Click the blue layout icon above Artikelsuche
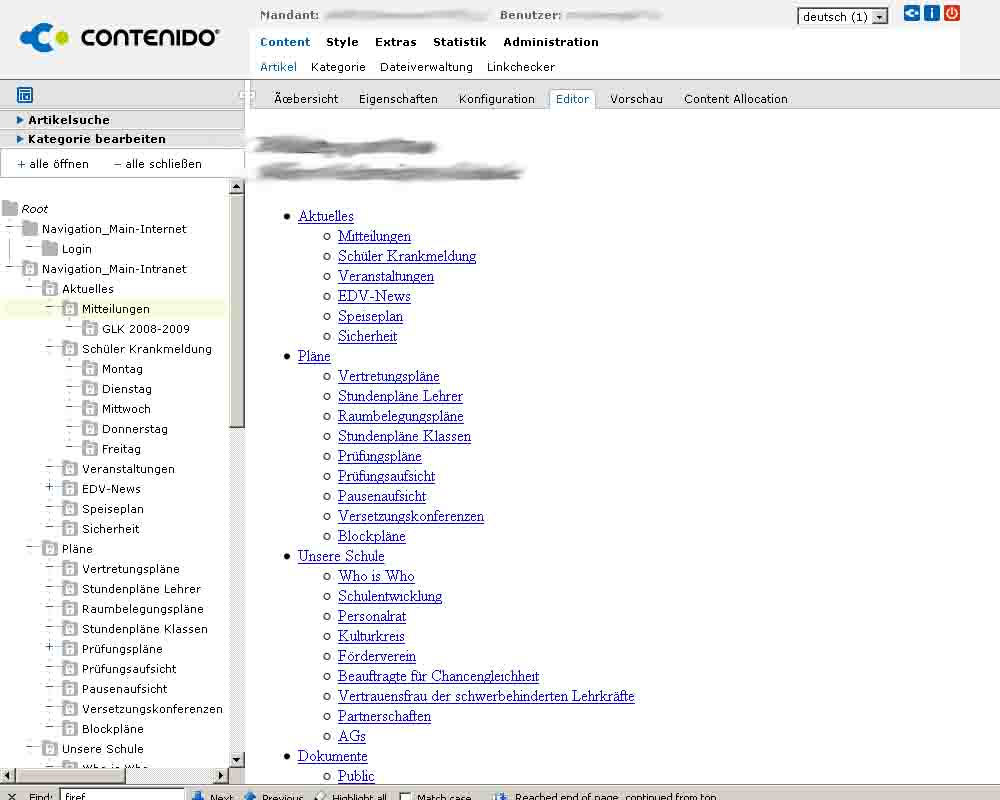Screen dimensions: 1000x800 [25, 95]
